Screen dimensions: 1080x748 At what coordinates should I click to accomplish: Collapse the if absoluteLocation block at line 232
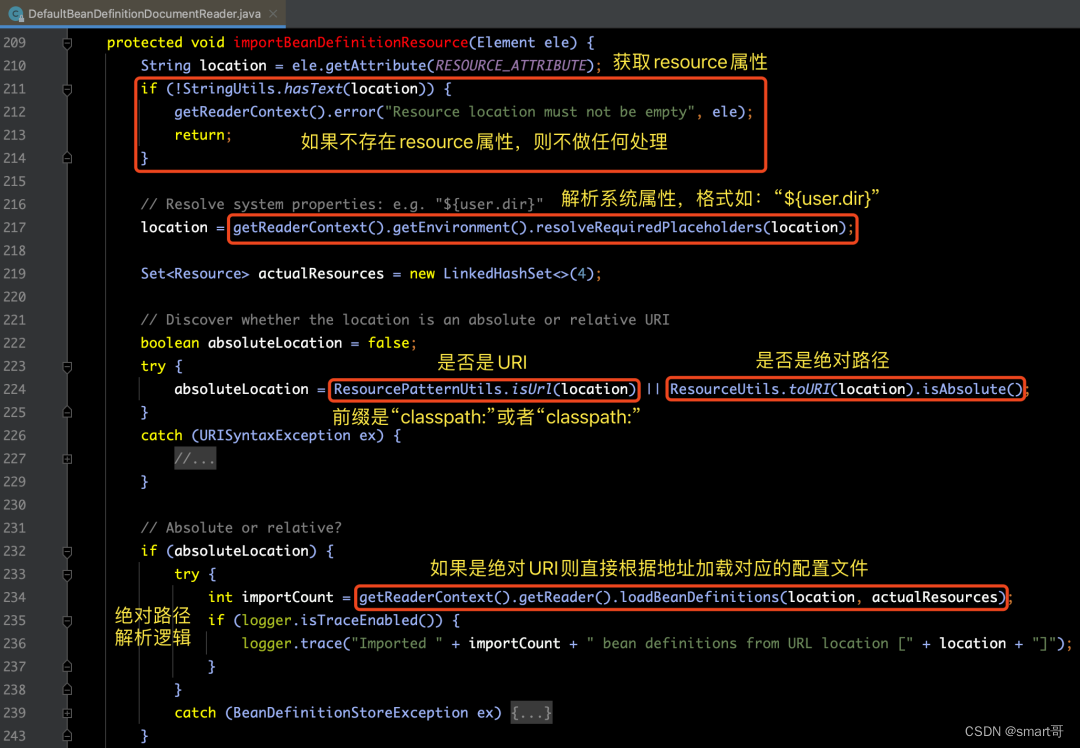pyautogui.click(x=68, y=552)
